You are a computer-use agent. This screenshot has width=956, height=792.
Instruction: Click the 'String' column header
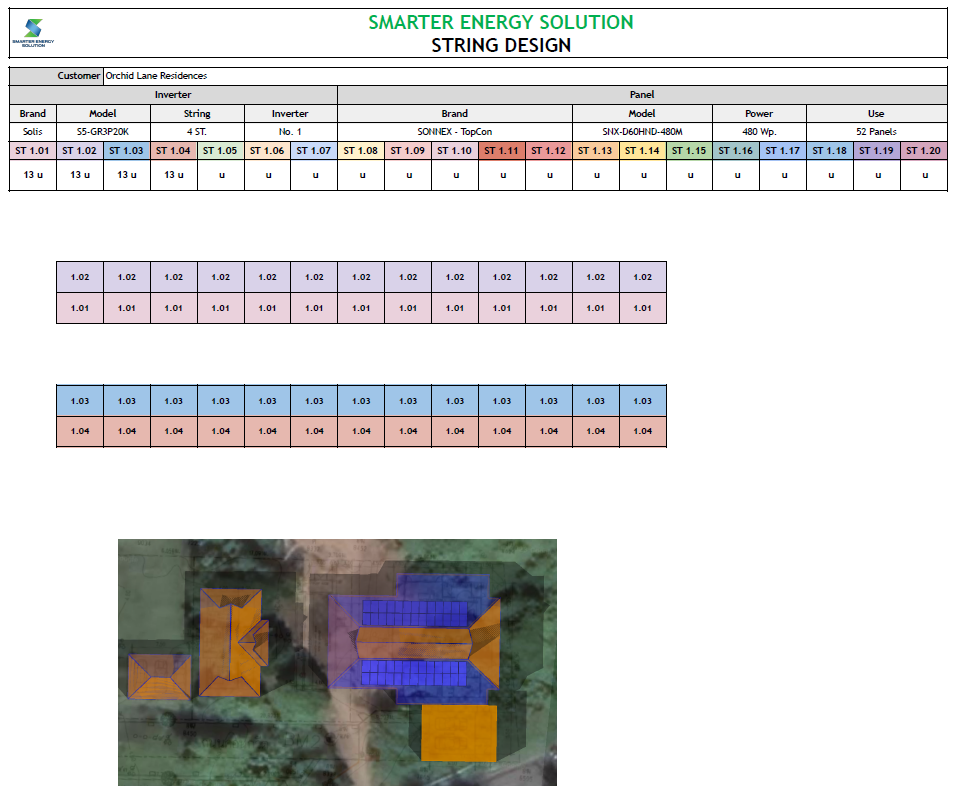tap(198, 114)
